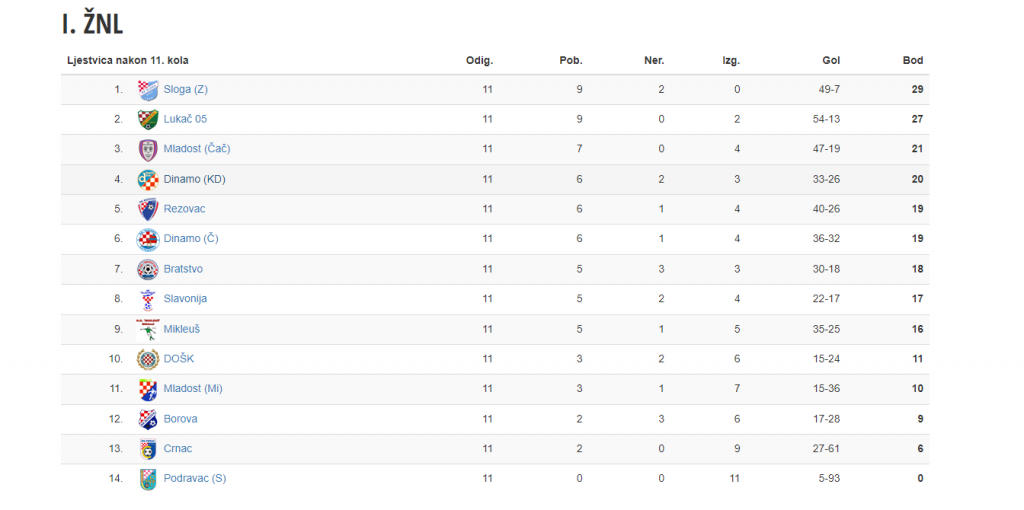
Task: Open the Mladost (Mi) team link
Action: (193, 389)
